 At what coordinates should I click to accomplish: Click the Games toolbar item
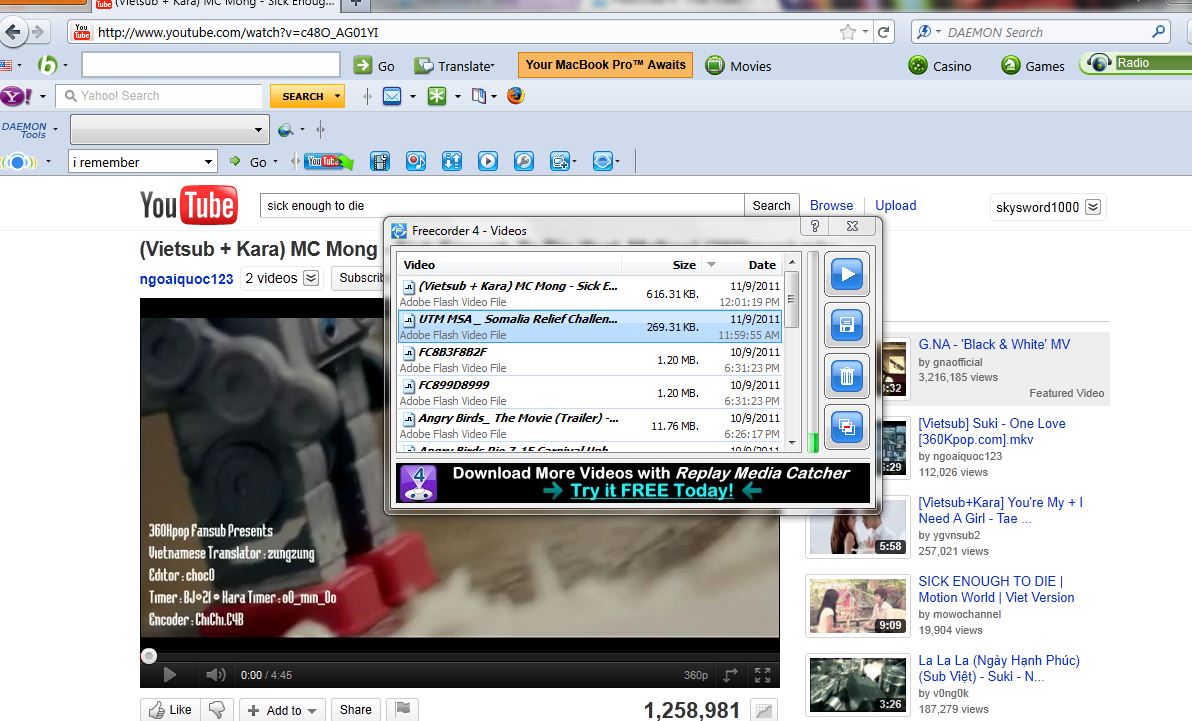[x=1032, y=66]
